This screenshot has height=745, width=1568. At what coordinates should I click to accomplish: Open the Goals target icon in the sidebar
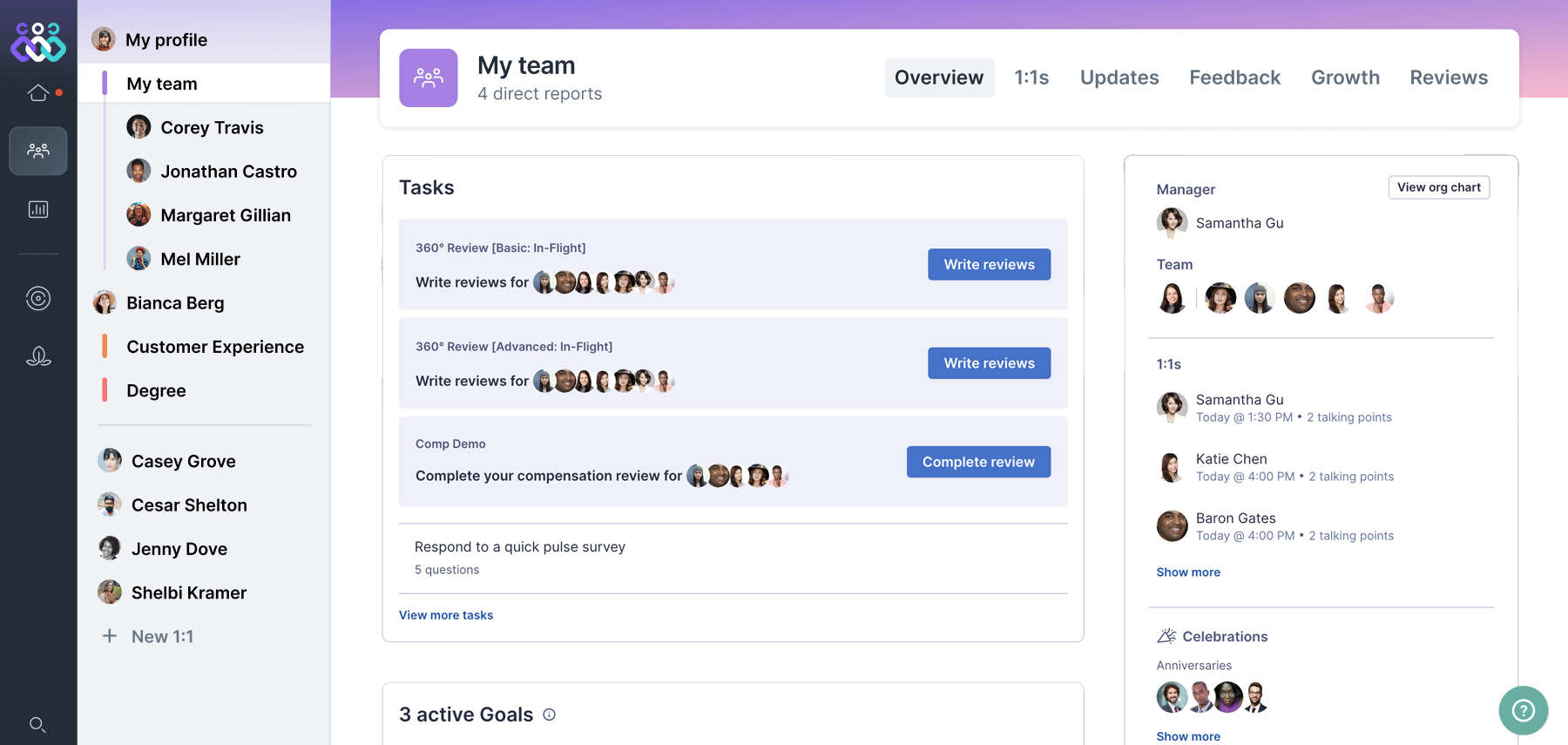point(38,299)
